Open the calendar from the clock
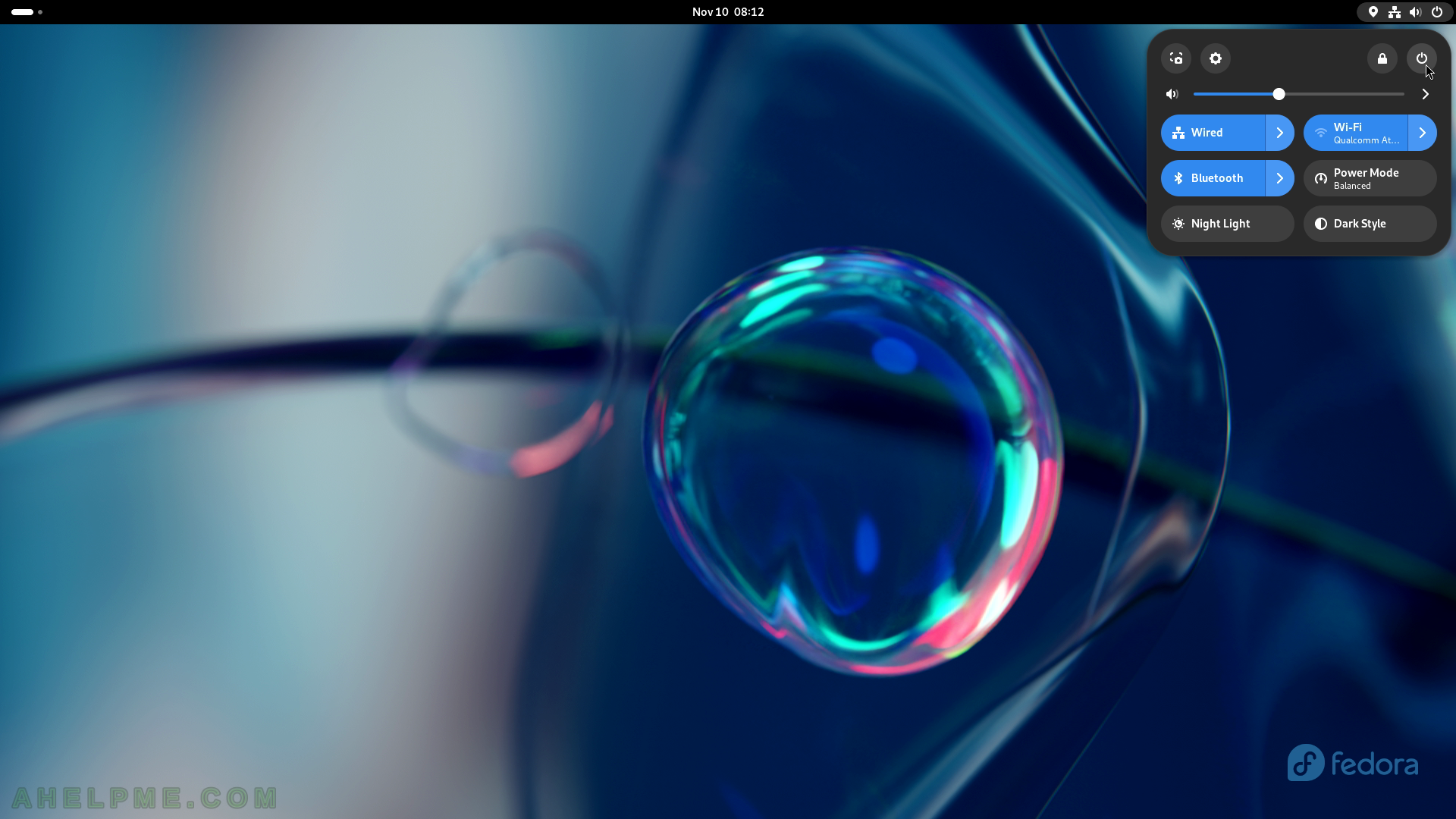Viewport: 1456px width, 819px height. [x=728, y=12]
